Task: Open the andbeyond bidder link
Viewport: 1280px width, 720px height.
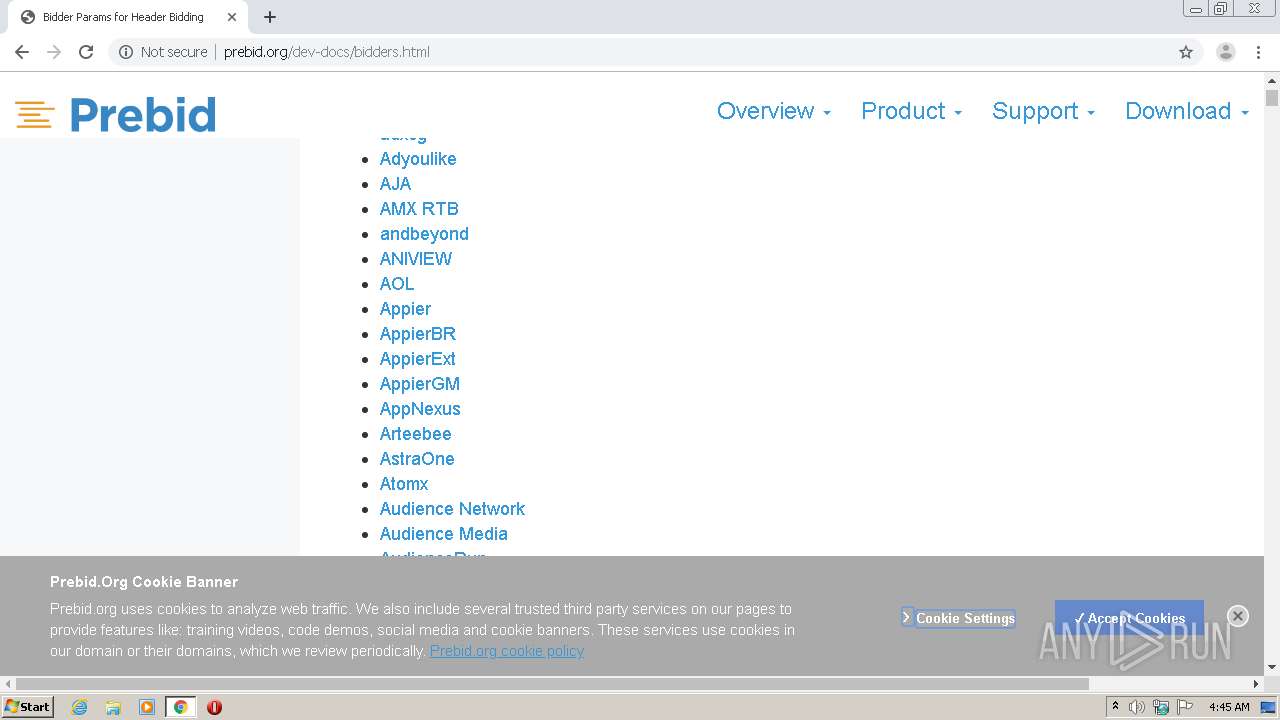Action: [x=424, y=234]
